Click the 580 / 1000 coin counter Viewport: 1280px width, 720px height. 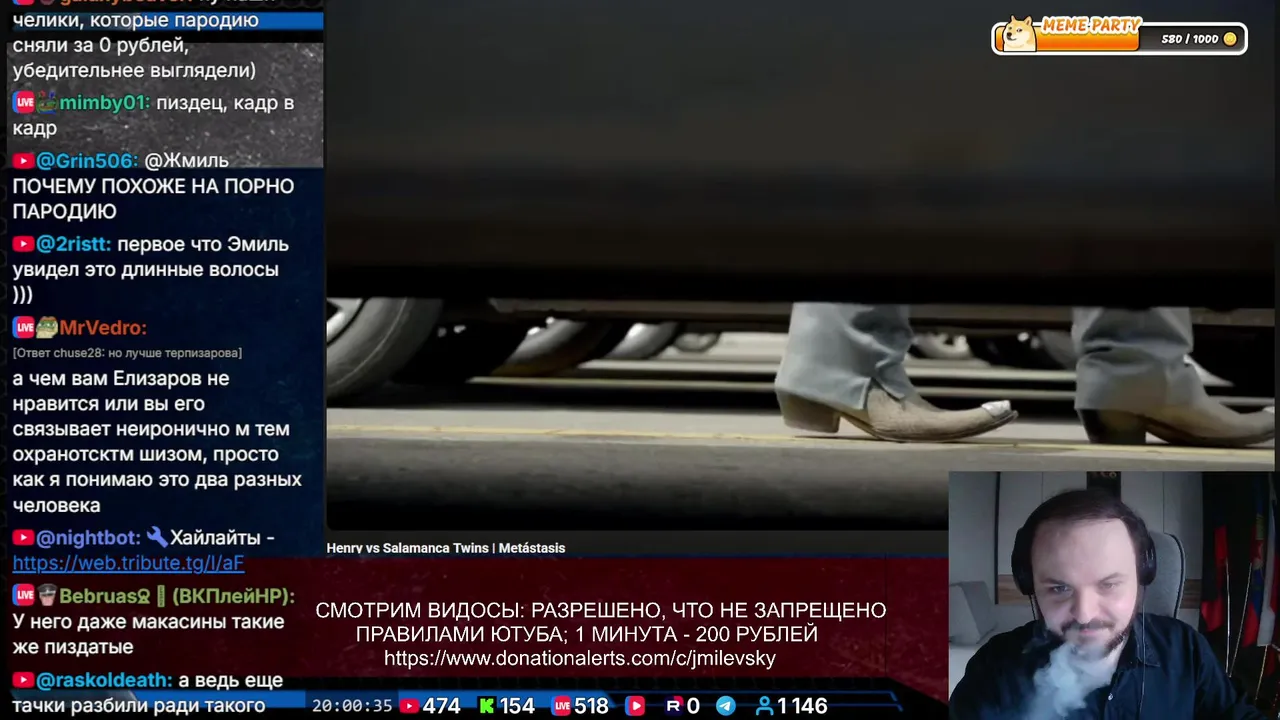(1190, 39)
